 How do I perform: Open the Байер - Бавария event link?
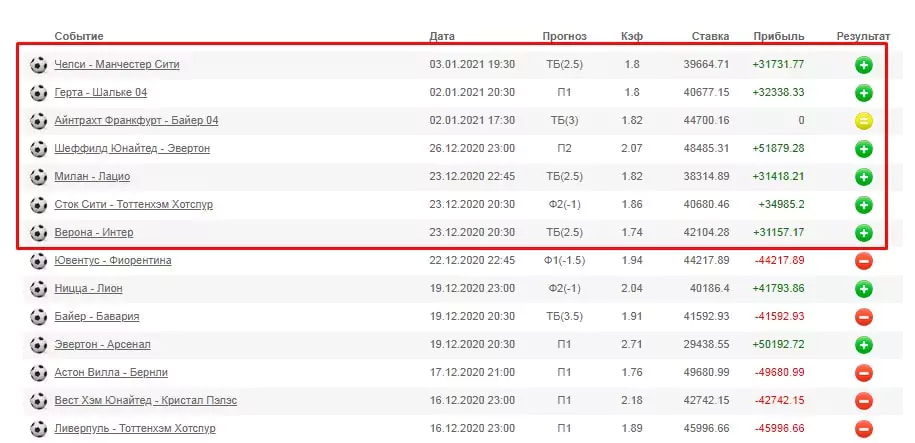[x=97, y=316]
